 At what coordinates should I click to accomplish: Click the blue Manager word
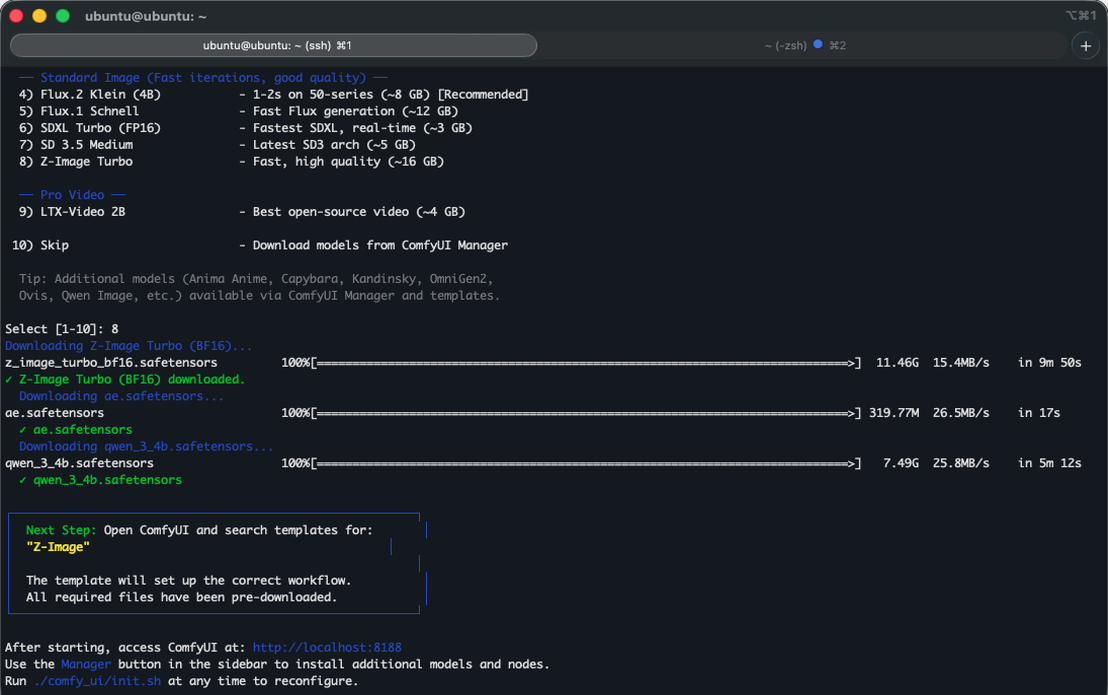pyautogui.click(x=86, y=664)
